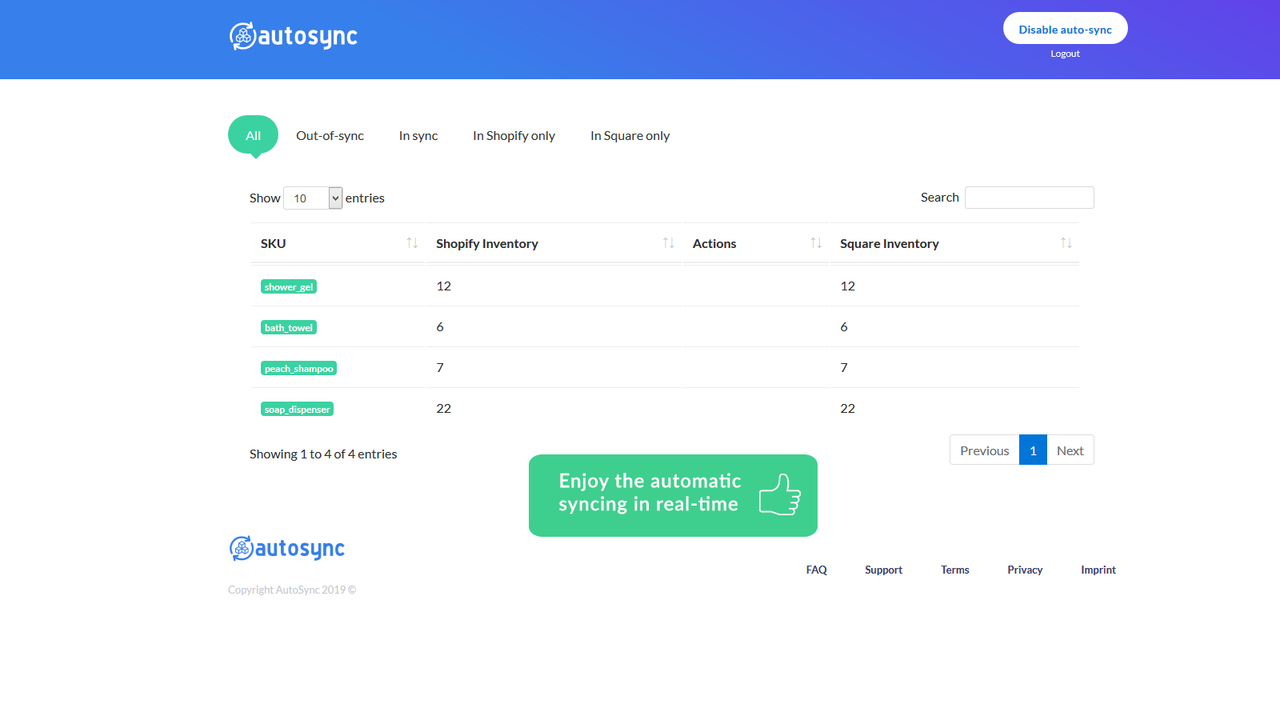Click Shopify inventory value for peach_shampoo

point(440,367)
